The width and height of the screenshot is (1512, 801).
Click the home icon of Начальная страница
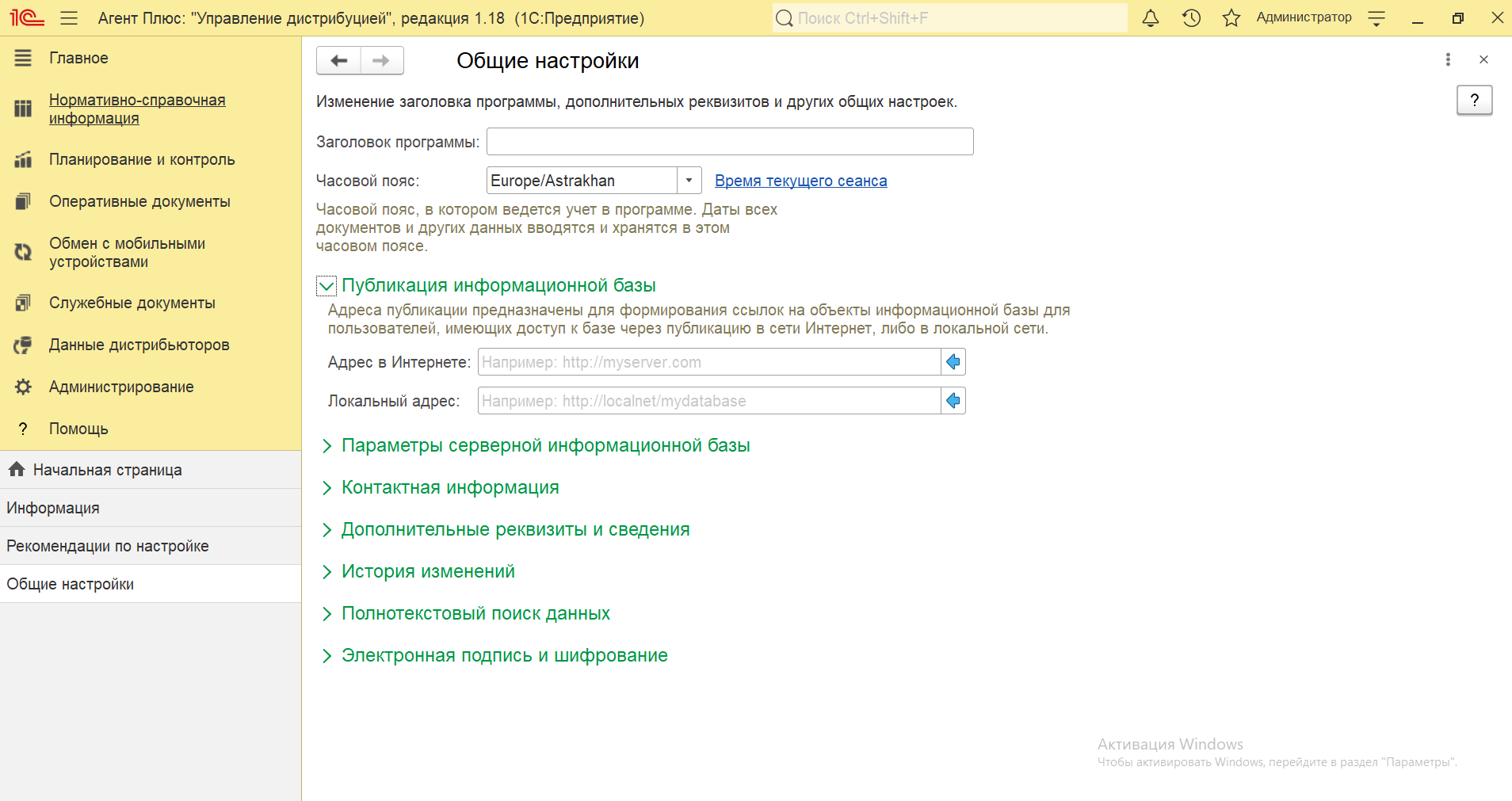(17, 469)
